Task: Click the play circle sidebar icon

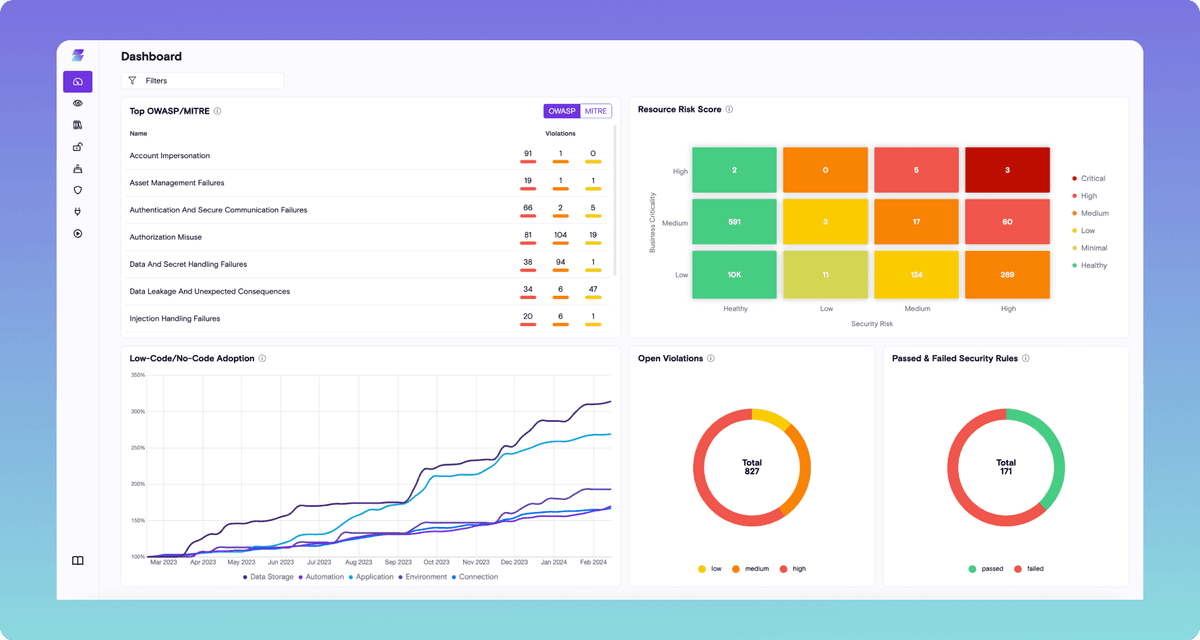Action: point(78,234)
